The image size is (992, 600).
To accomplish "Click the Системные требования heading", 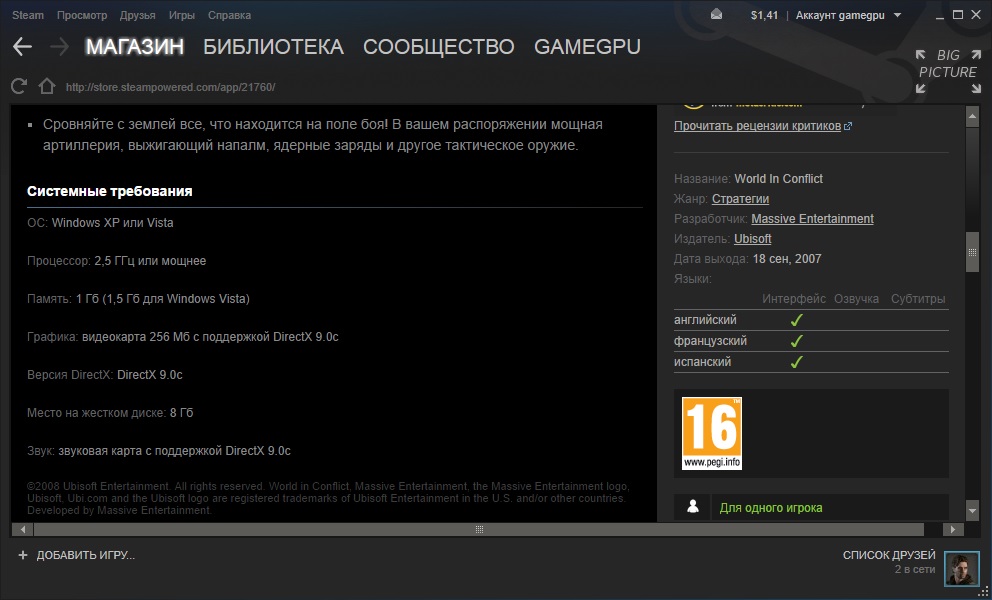I will point(109,191).
